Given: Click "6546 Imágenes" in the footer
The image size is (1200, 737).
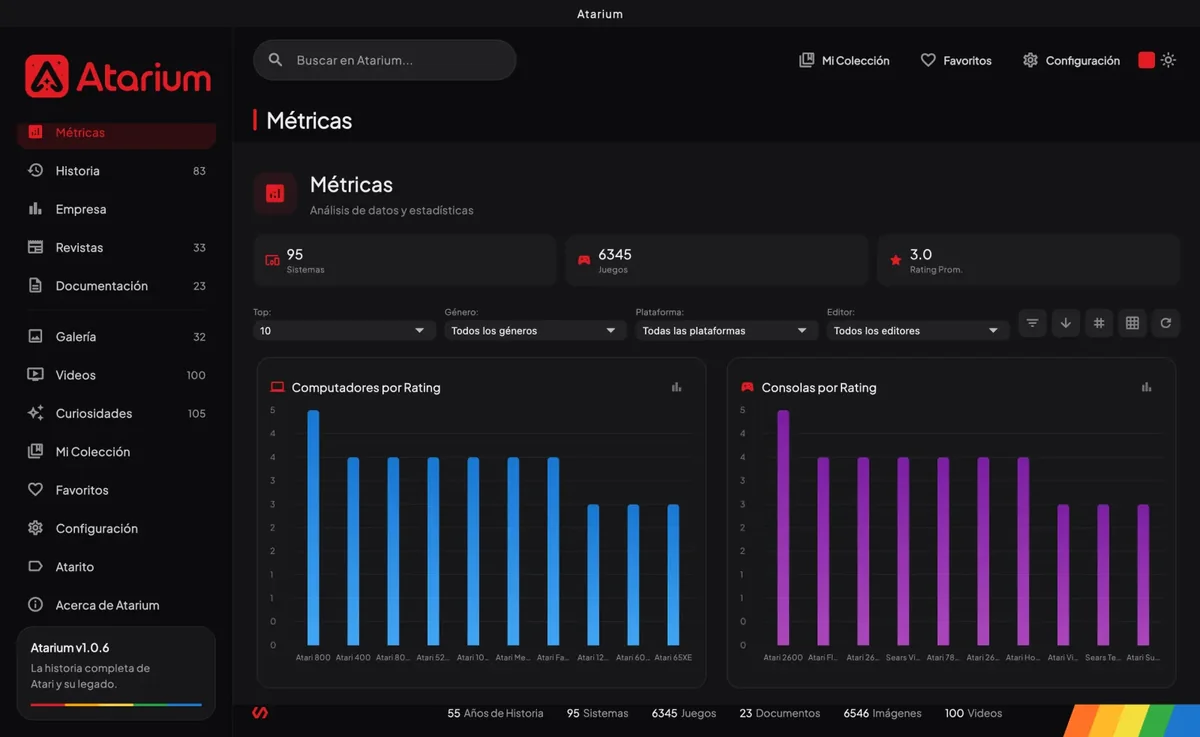Looking at the screenshot, I should (883, 713).
